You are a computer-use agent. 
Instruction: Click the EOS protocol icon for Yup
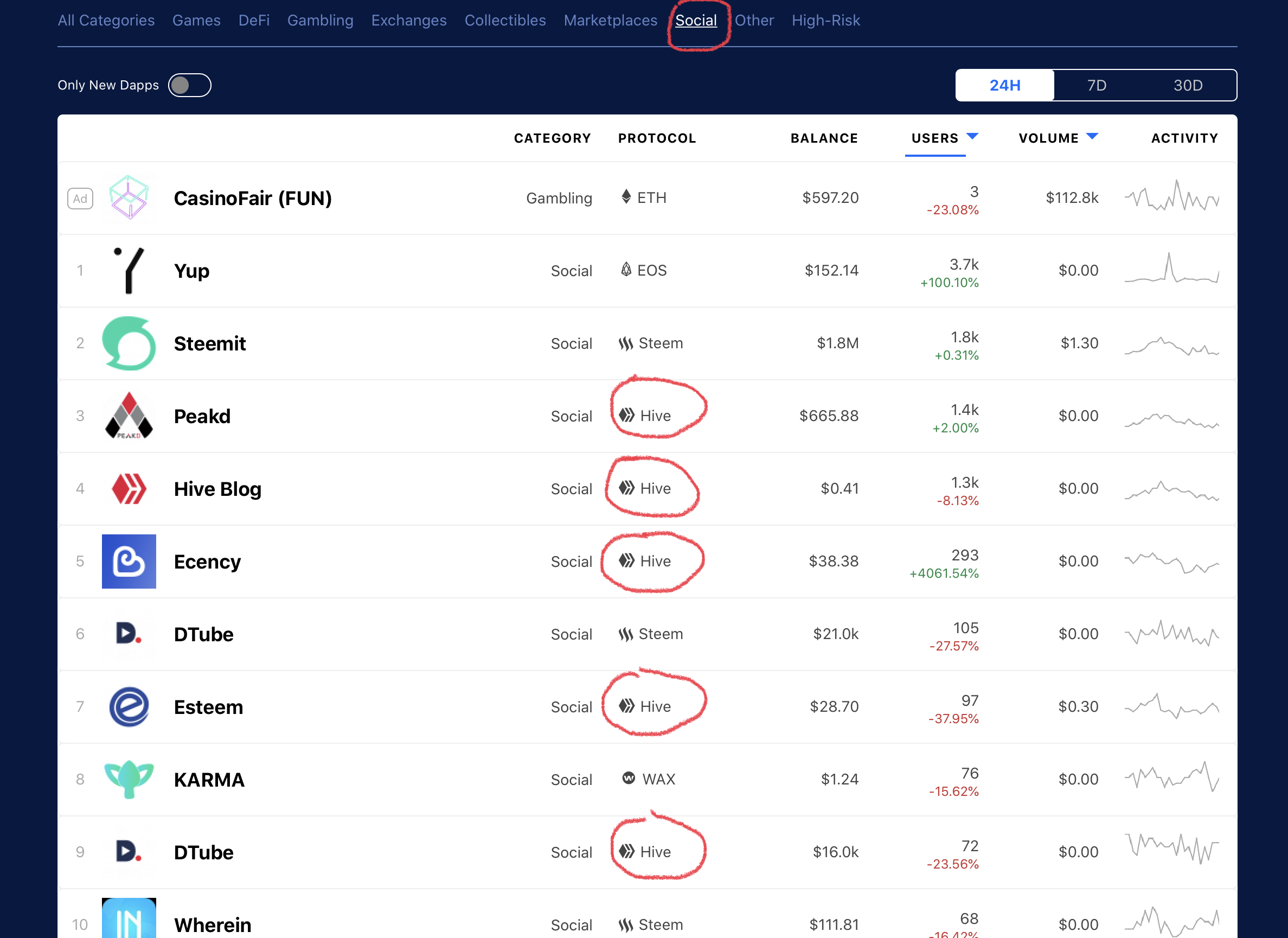point(626,270)
